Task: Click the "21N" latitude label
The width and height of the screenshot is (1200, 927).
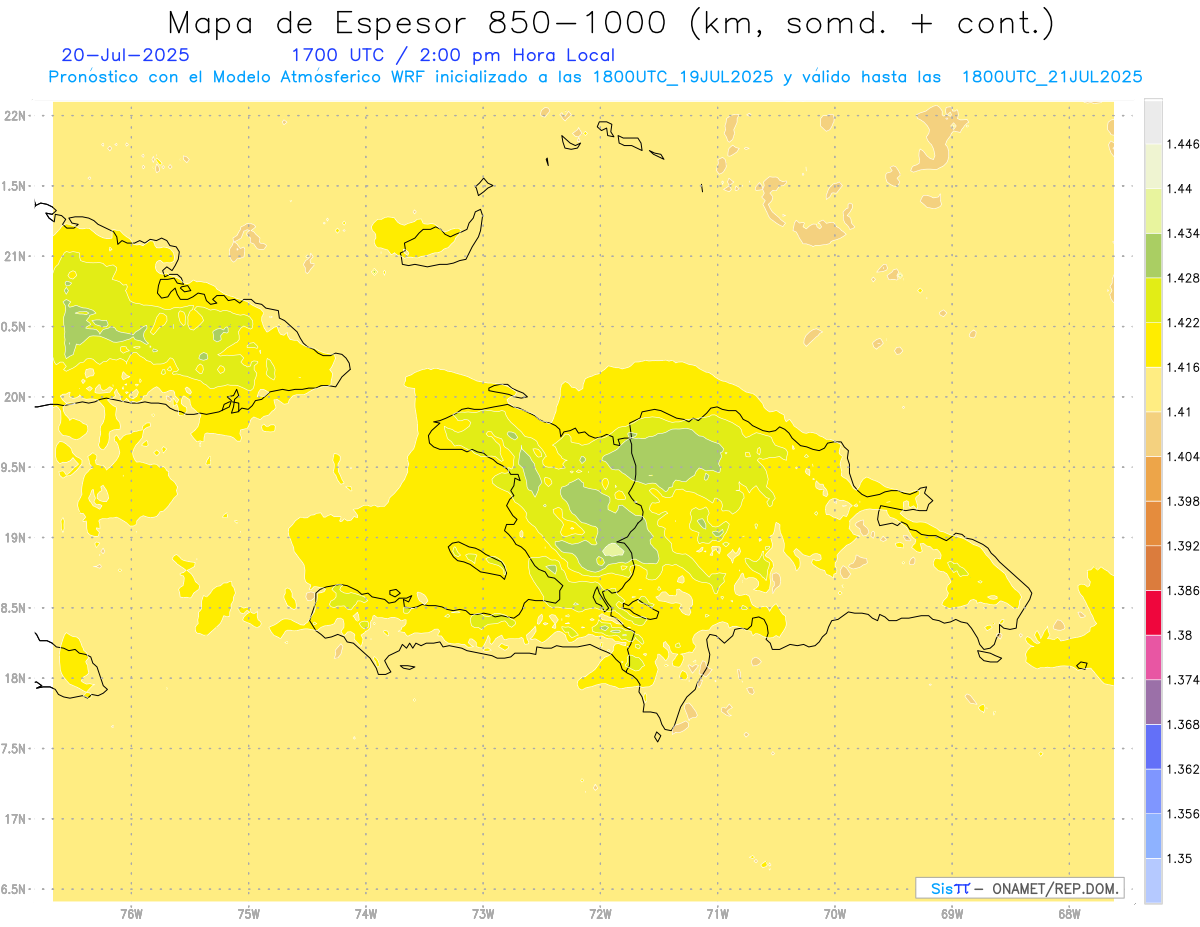Action: click(15, 256)
